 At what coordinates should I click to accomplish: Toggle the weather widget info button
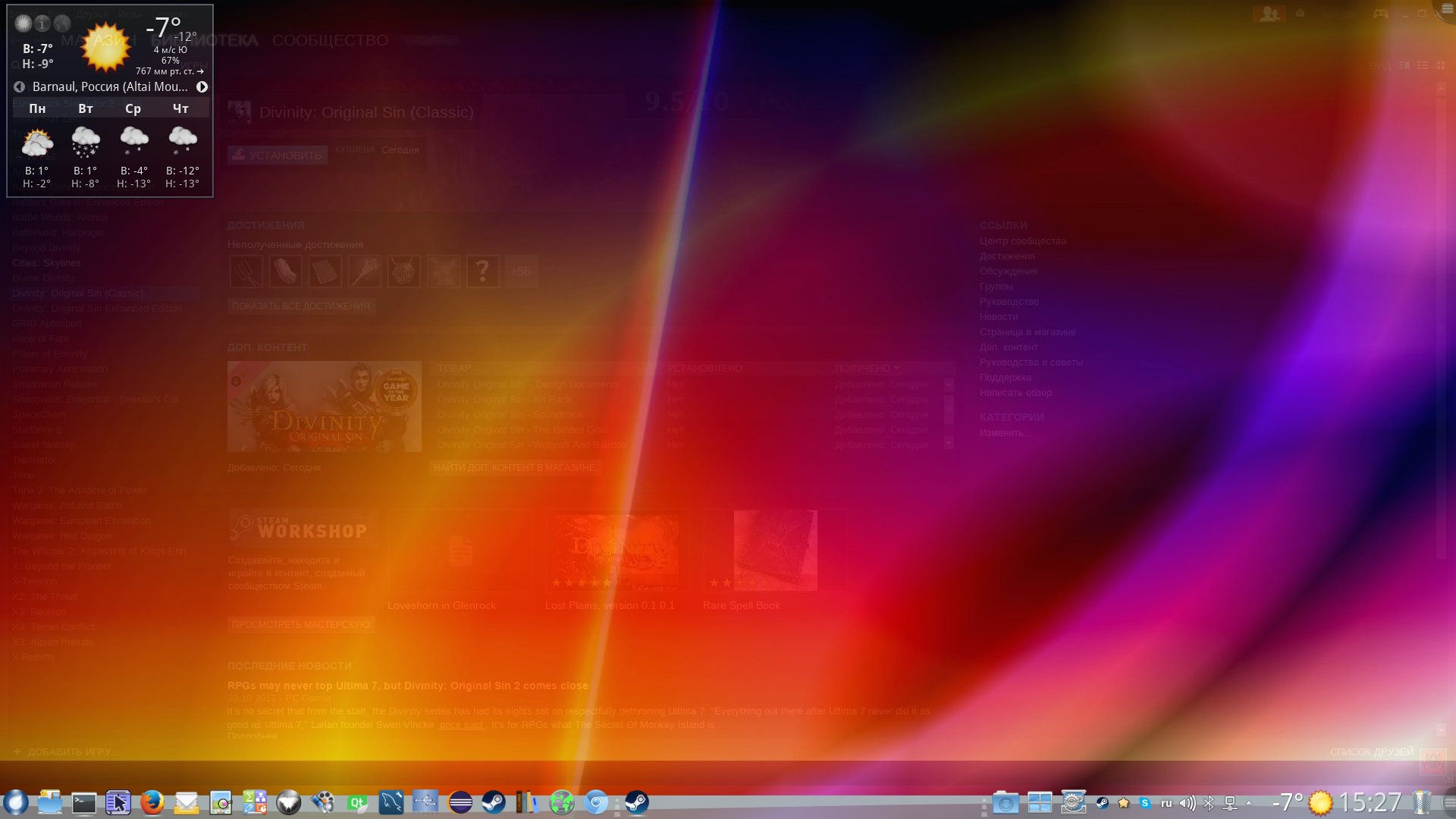pyautogui.click(x=42, y=24)
